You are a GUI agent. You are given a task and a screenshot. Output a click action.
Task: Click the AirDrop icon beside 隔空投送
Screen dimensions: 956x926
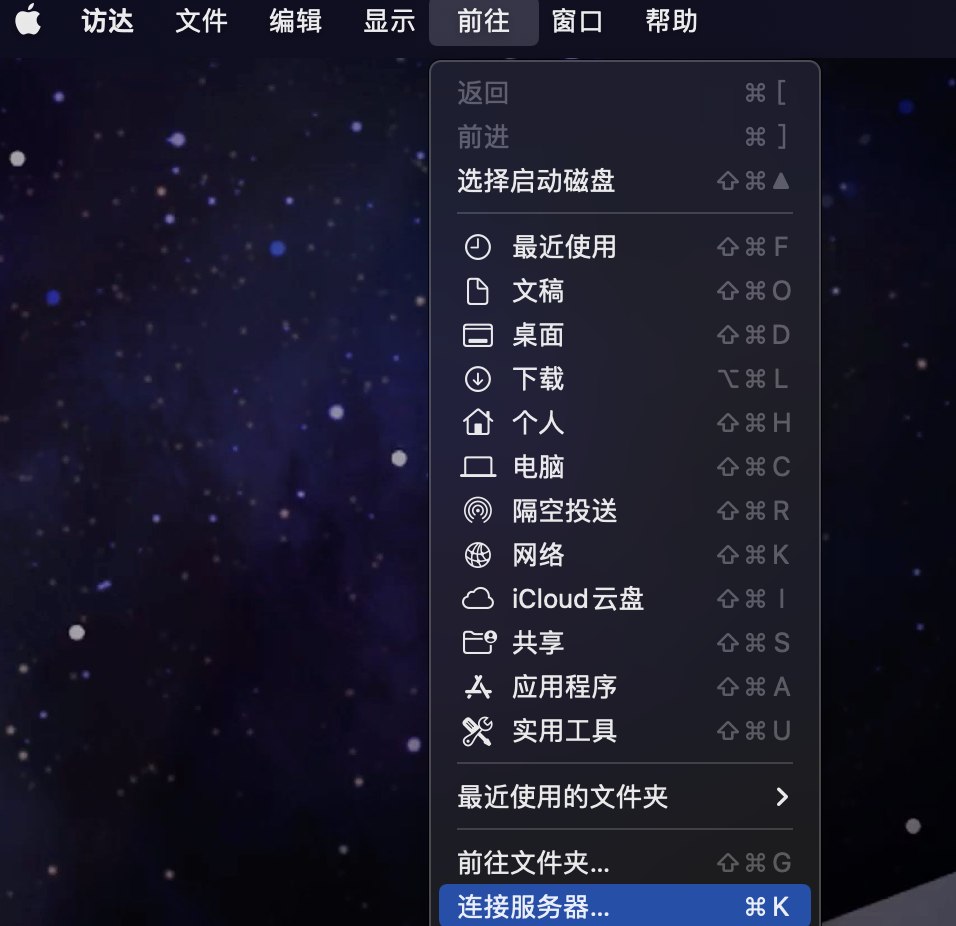tap(478, 511)
